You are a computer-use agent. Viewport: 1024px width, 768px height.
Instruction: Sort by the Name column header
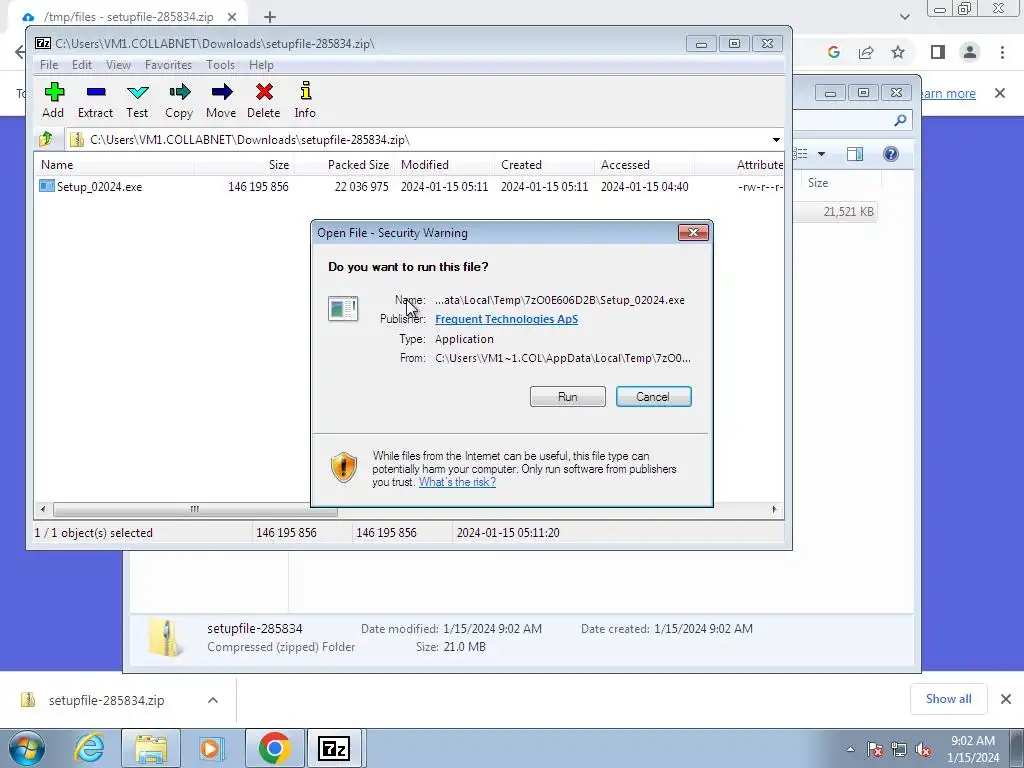pos(115,165)
